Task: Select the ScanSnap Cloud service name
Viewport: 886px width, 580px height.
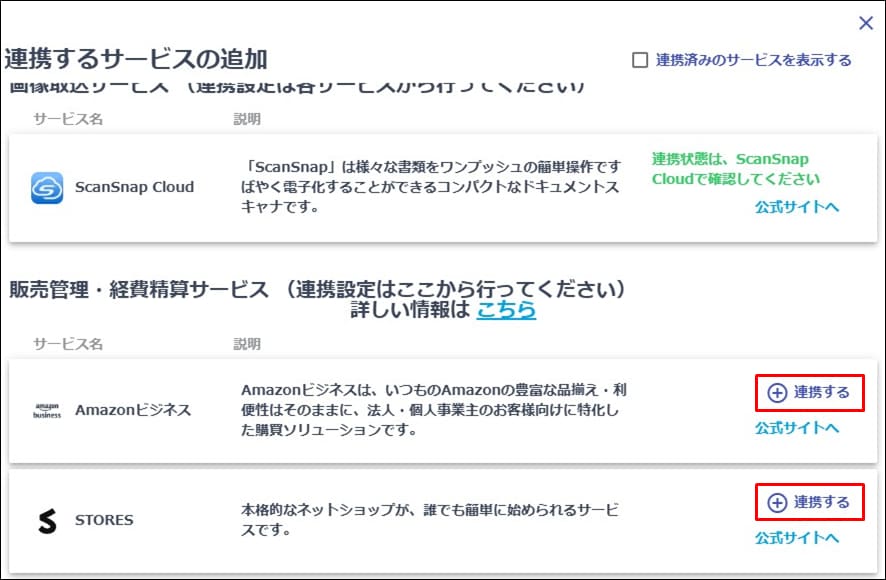Action: [134, 187]
